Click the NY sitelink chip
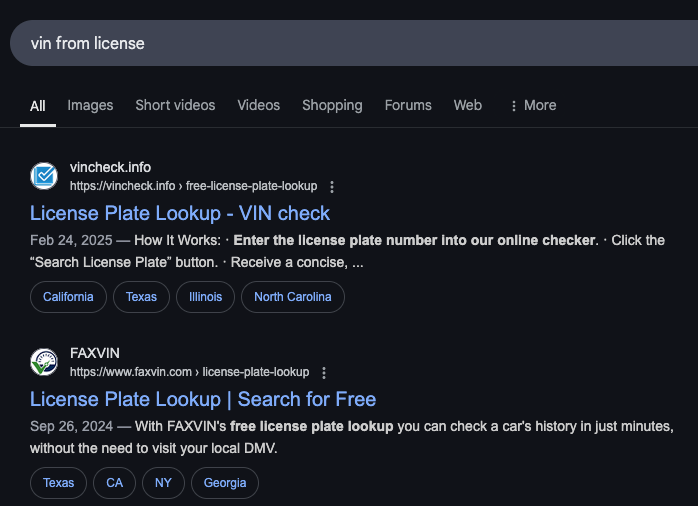This screenshot has height=506, width=698. (x=163, y=483)
